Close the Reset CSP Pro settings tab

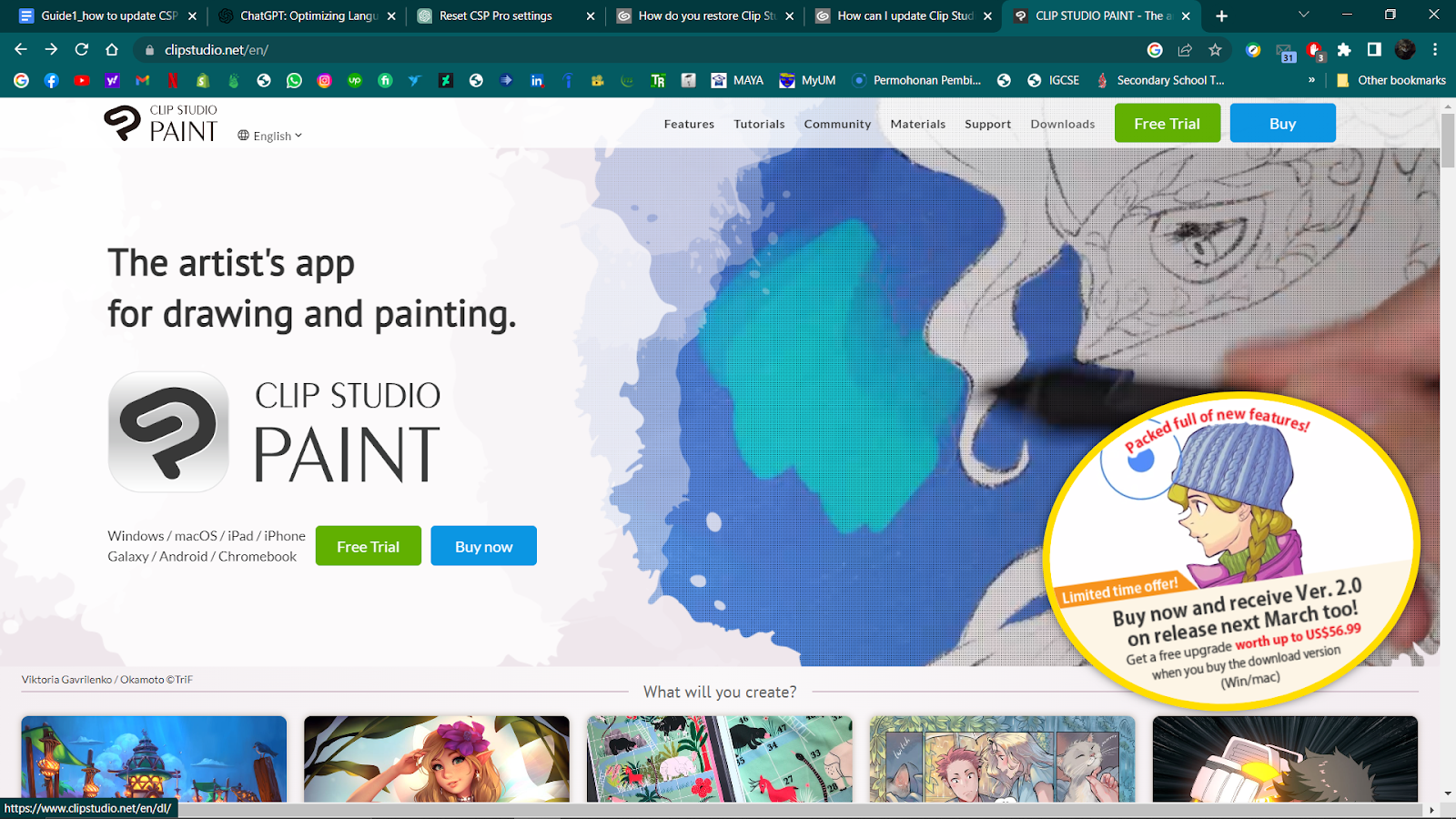click(590, 15)
